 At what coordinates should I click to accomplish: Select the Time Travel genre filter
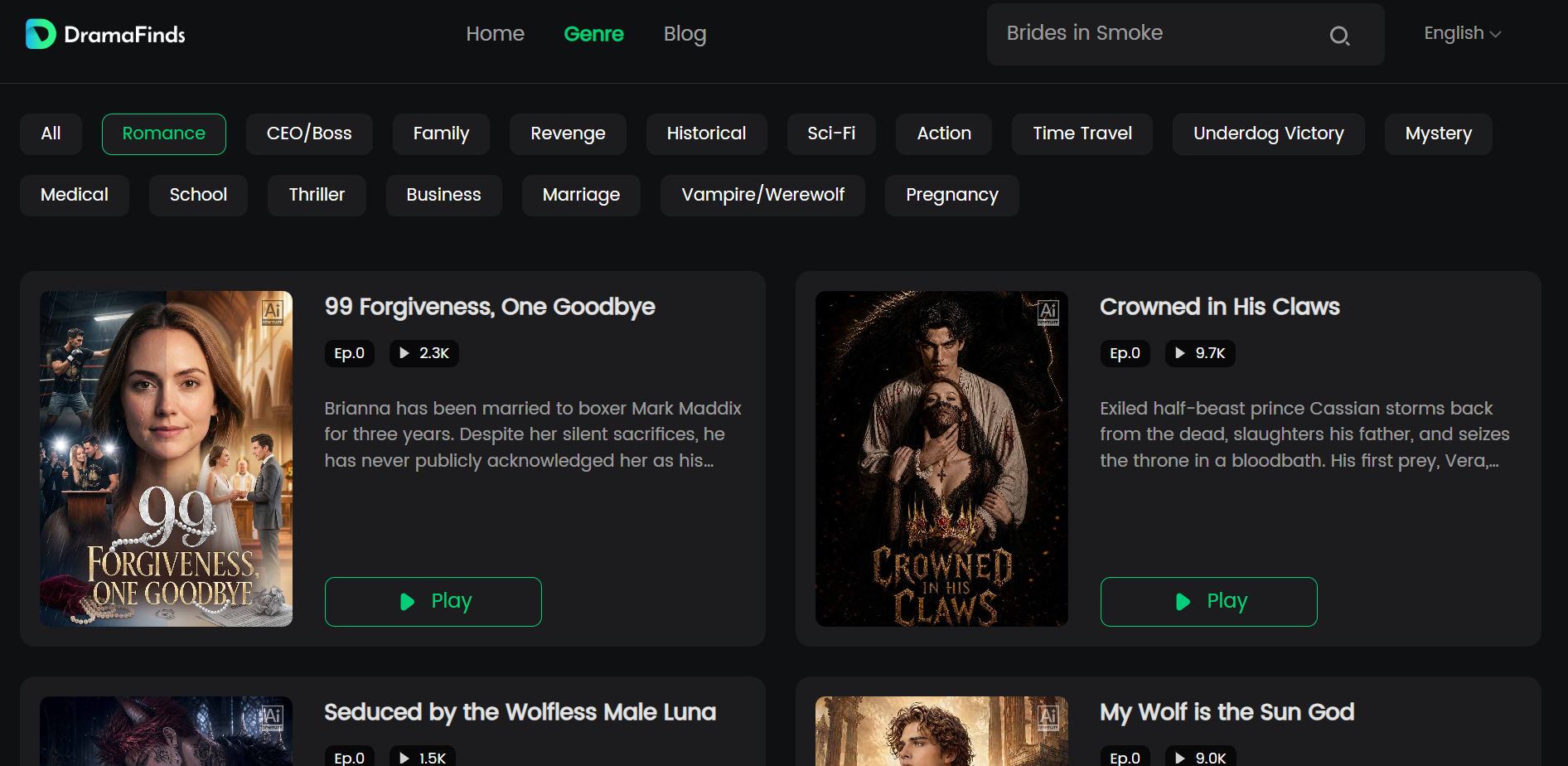coord(1082,134)
